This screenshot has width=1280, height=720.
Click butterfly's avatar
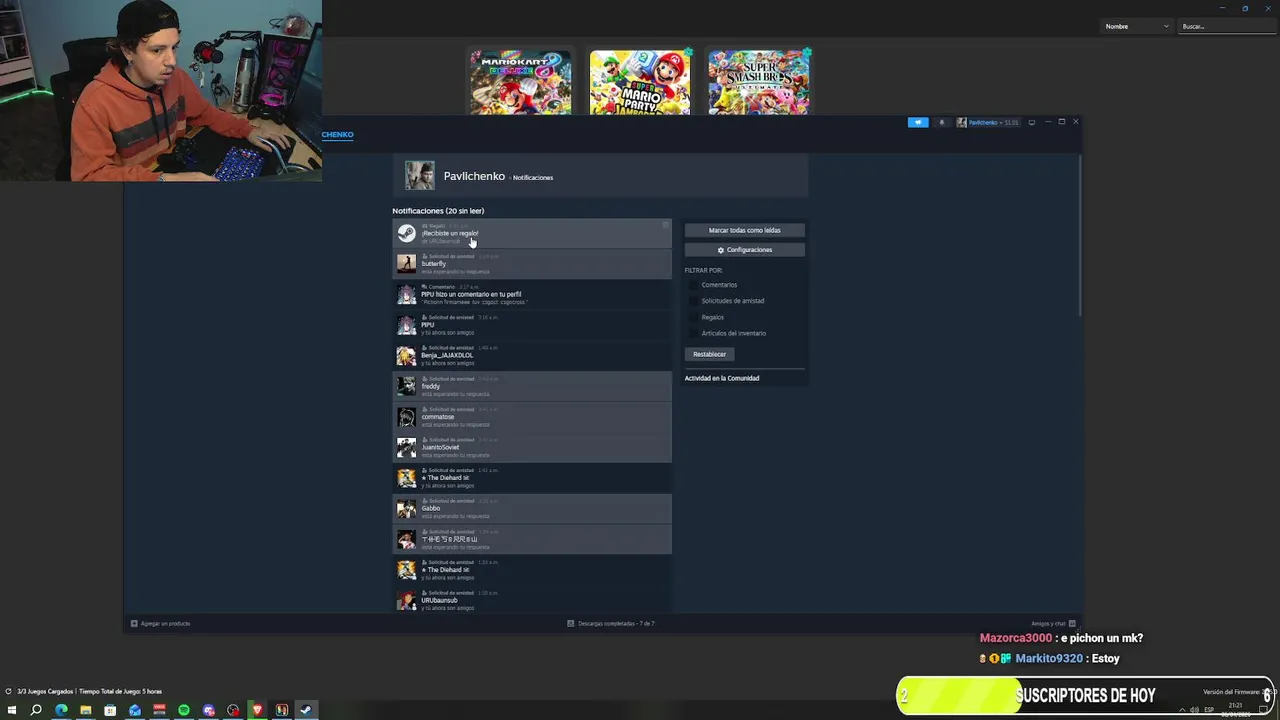(x=406, y=264)
